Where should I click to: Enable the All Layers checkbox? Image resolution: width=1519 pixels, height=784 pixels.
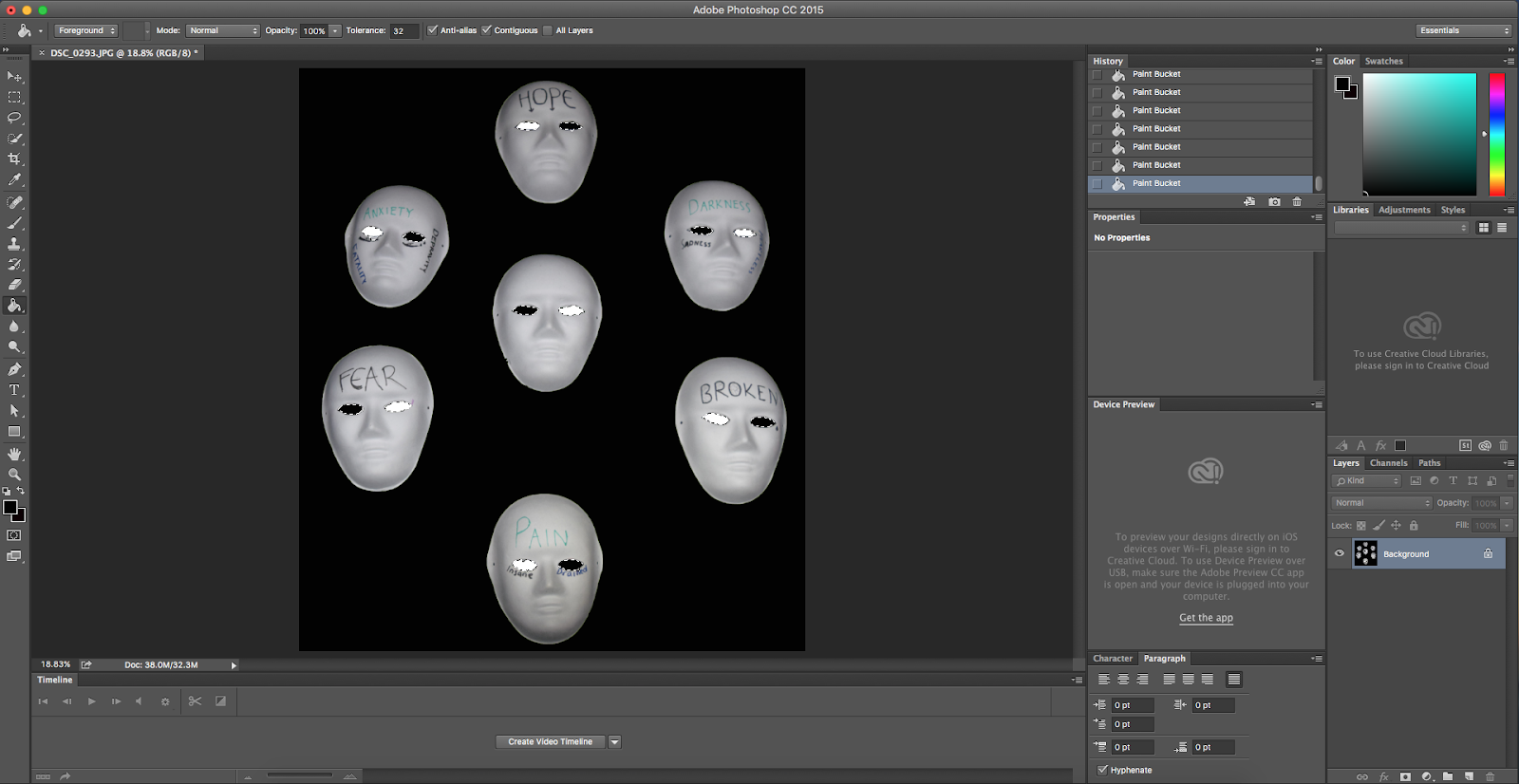pos(548,30)
